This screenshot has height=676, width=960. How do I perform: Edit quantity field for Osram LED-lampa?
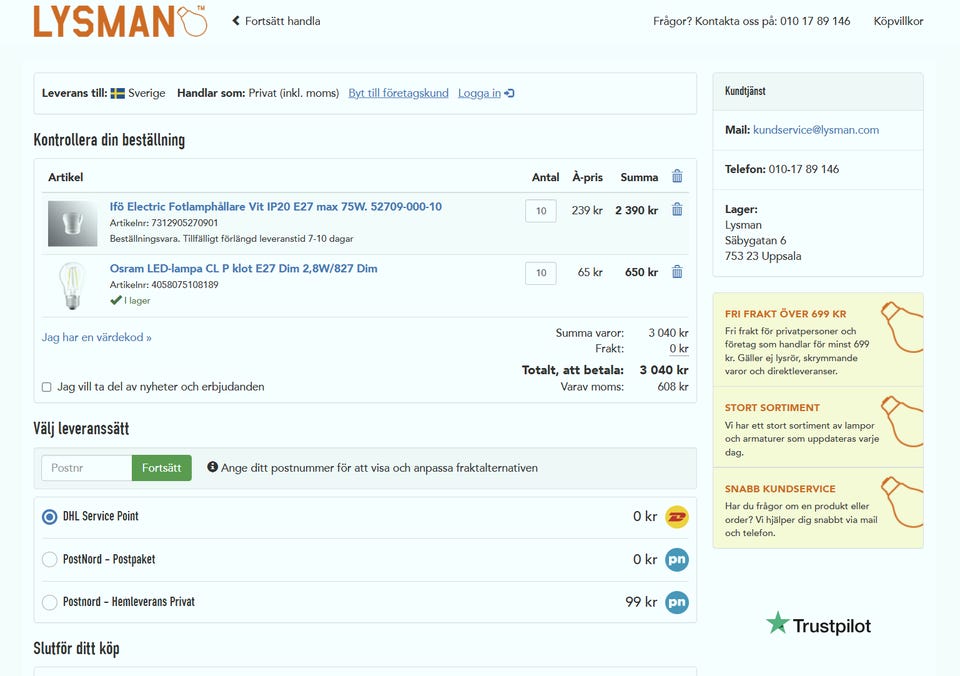tap(541, 273)
